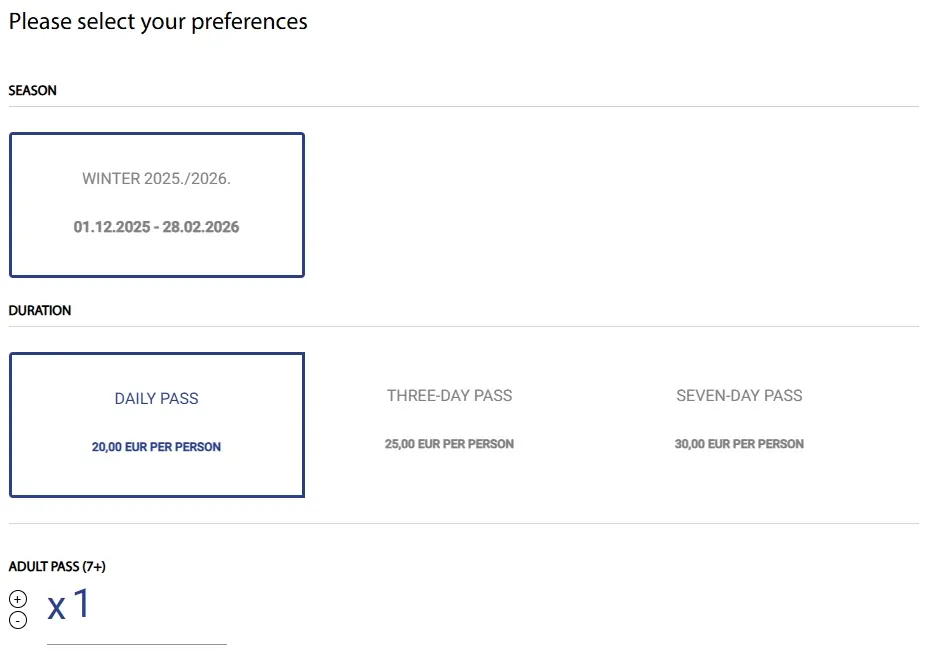Screen dimensions: 928x666
Task: Select the WINTER 2025./2026. season title
Action: click(156, 178)
